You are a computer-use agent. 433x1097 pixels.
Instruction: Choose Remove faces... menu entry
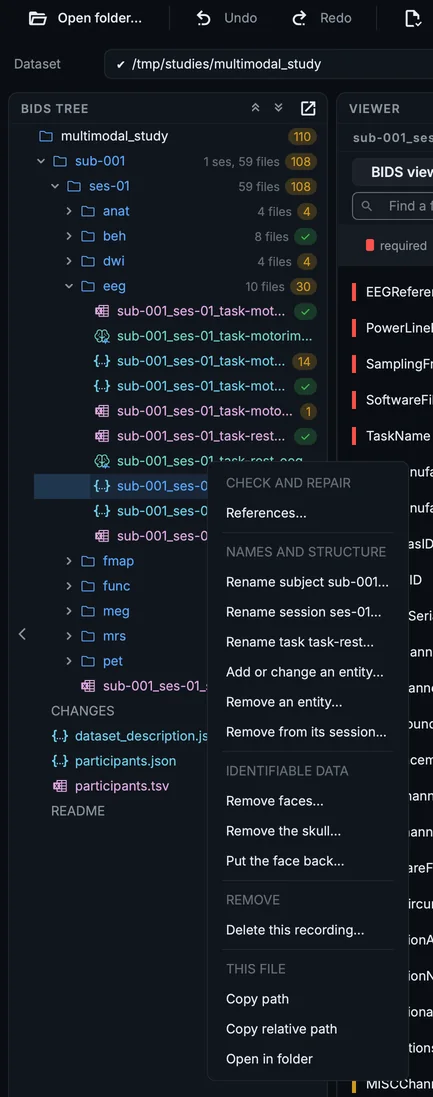[308, 801]
